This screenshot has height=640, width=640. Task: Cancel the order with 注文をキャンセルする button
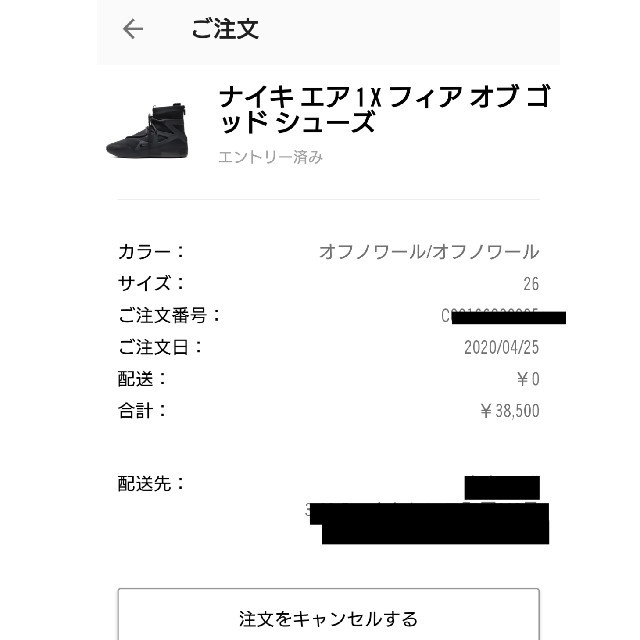coord(329,616)
